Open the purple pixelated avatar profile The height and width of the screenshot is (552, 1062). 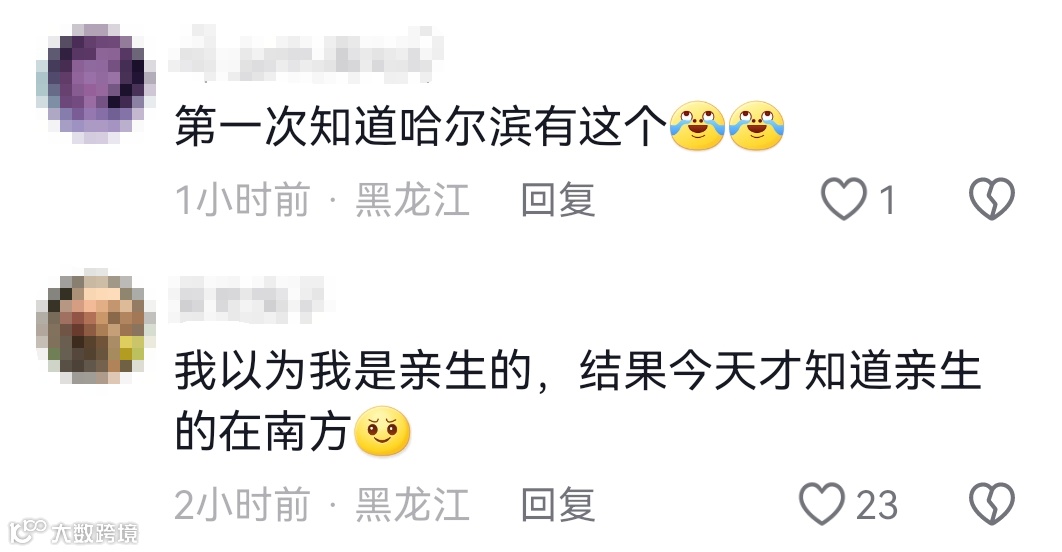coord(96,83)
